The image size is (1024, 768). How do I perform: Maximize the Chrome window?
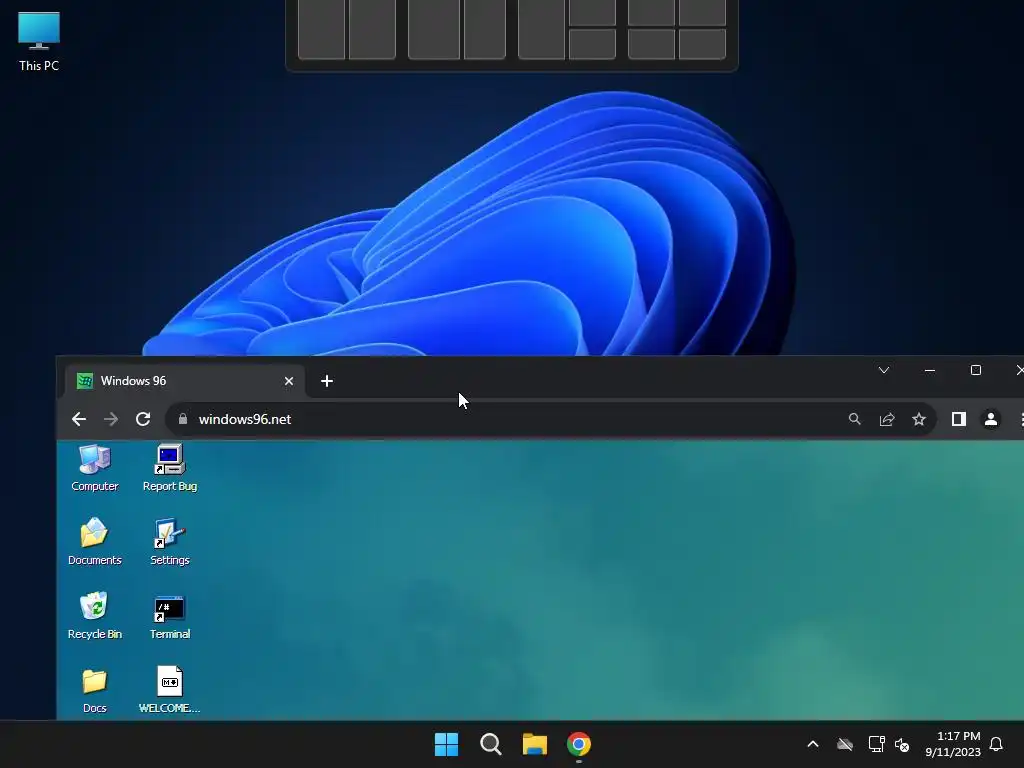tap(976, 370)
